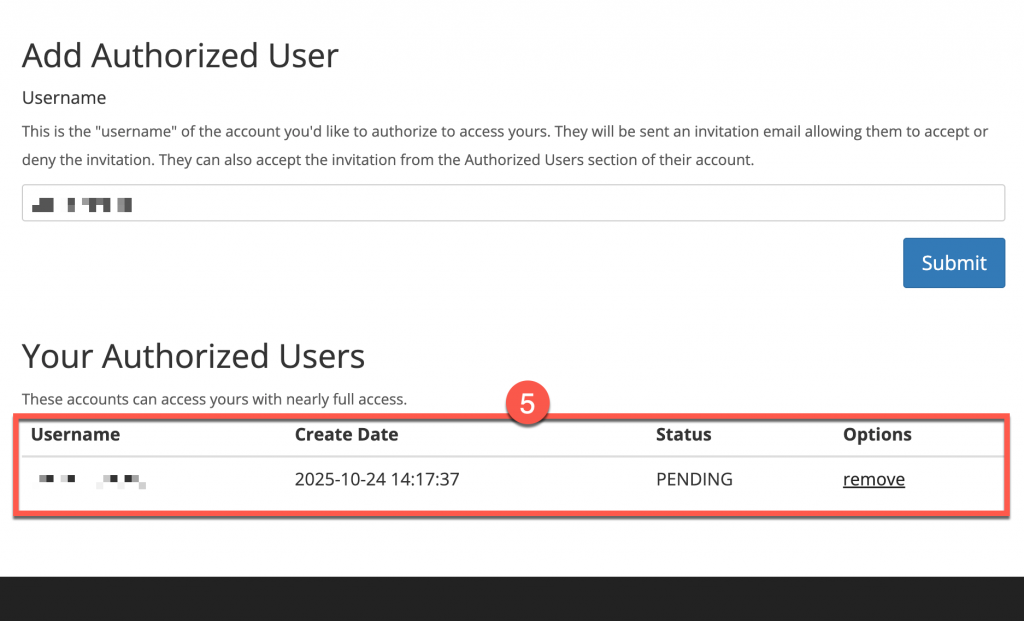
Task: Click the blurred text inside the username input
Action: 82,206
